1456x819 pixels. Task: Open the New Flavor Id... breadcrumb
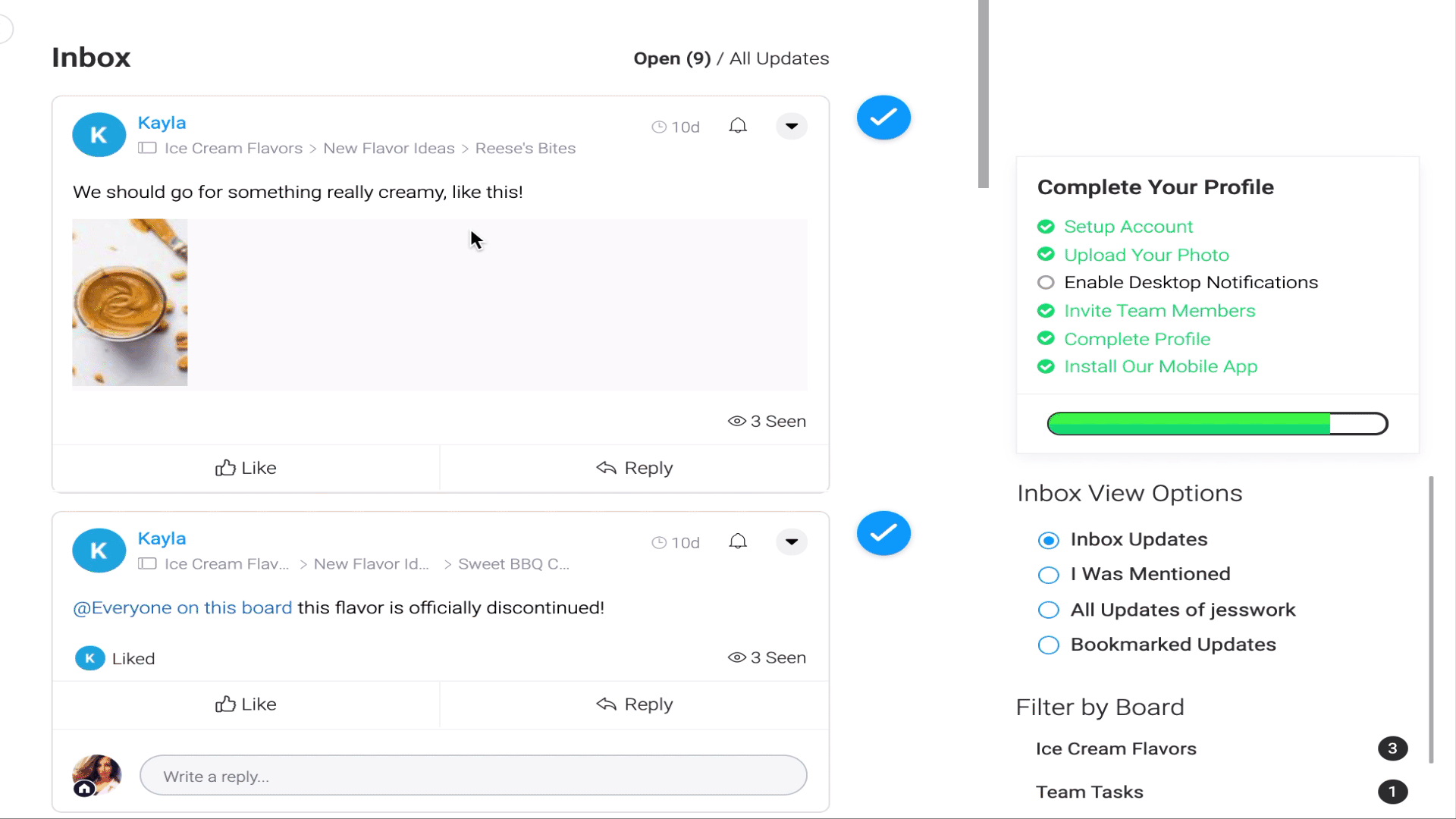372,563
